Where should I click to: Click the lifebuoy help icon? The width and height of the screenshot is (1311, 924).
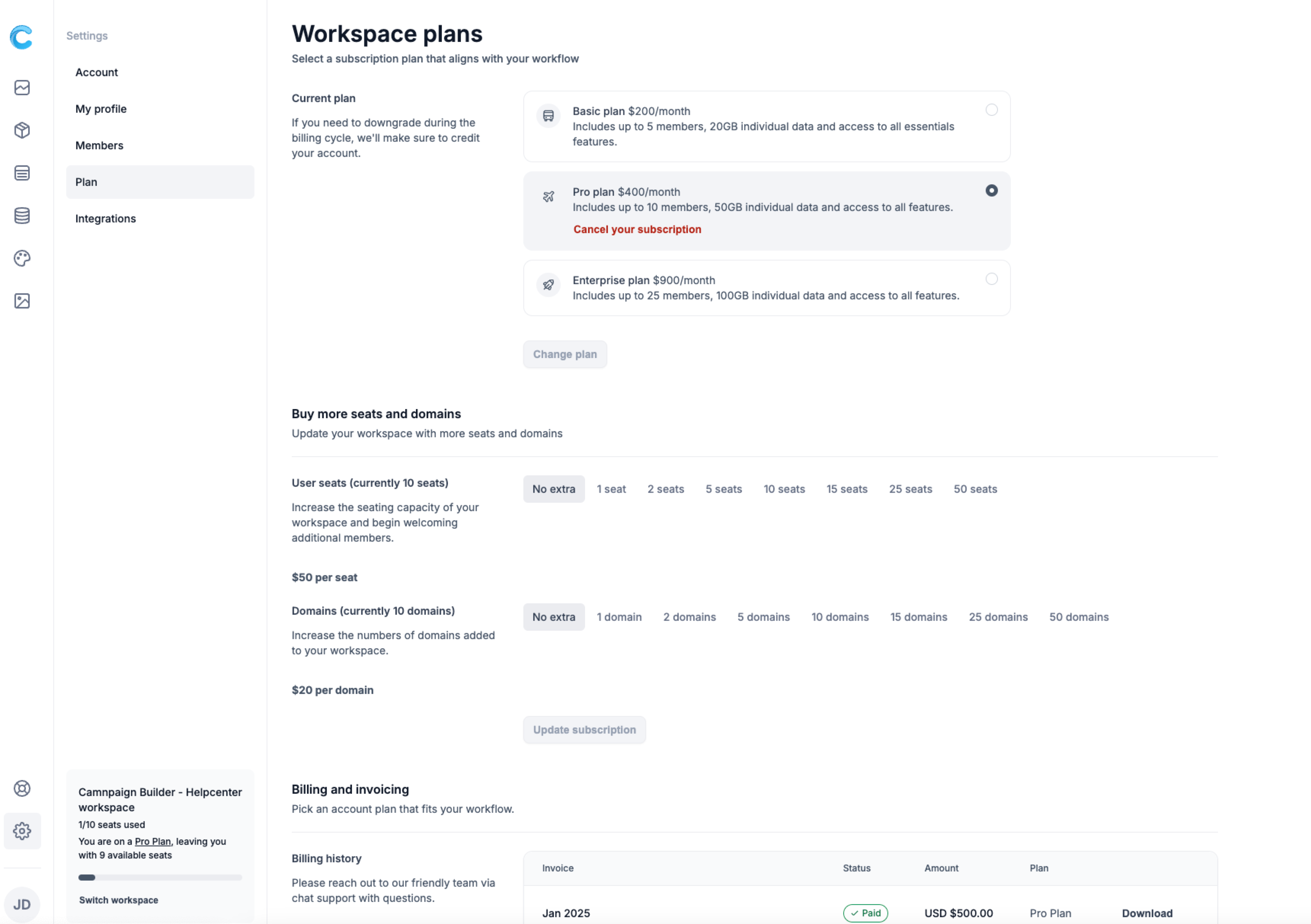coord(22,788)
